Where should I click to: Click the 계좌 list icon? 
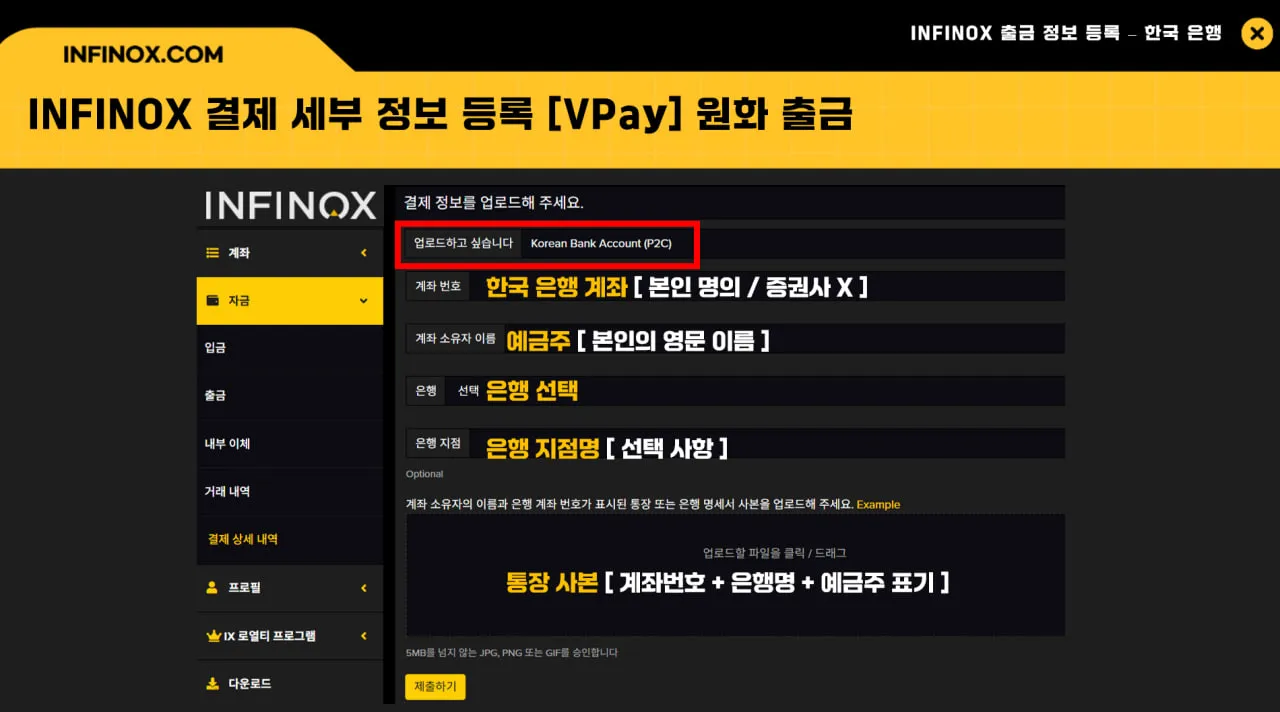(212, 253)
